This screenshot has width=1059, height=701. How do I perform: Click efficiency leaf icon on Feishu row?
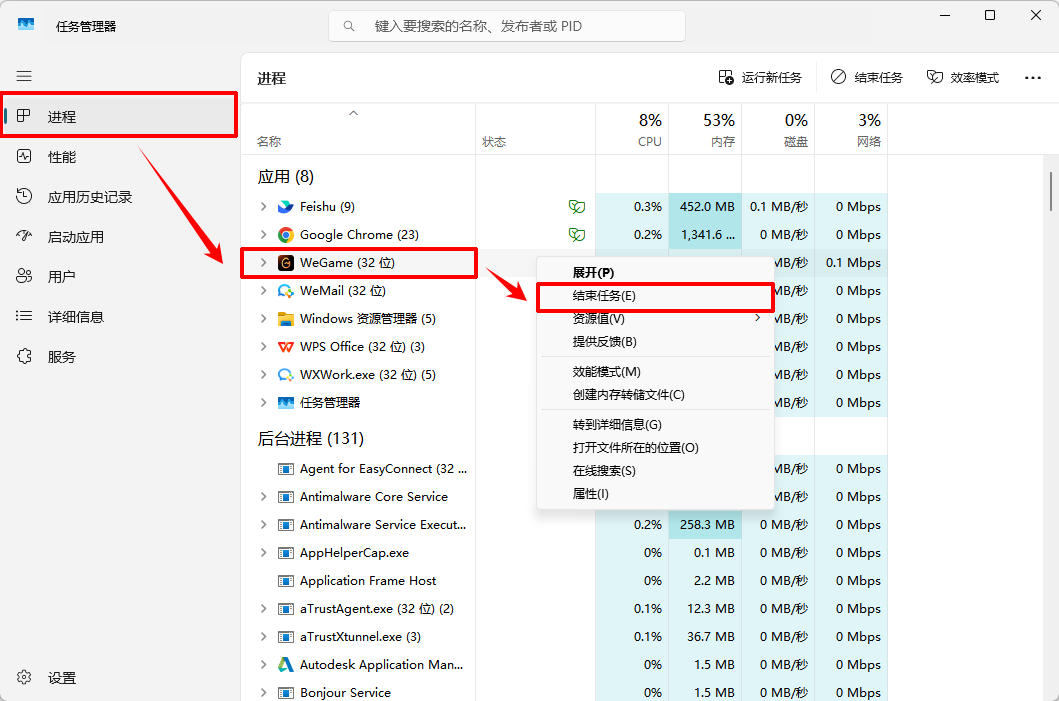[x=577, y=207]
